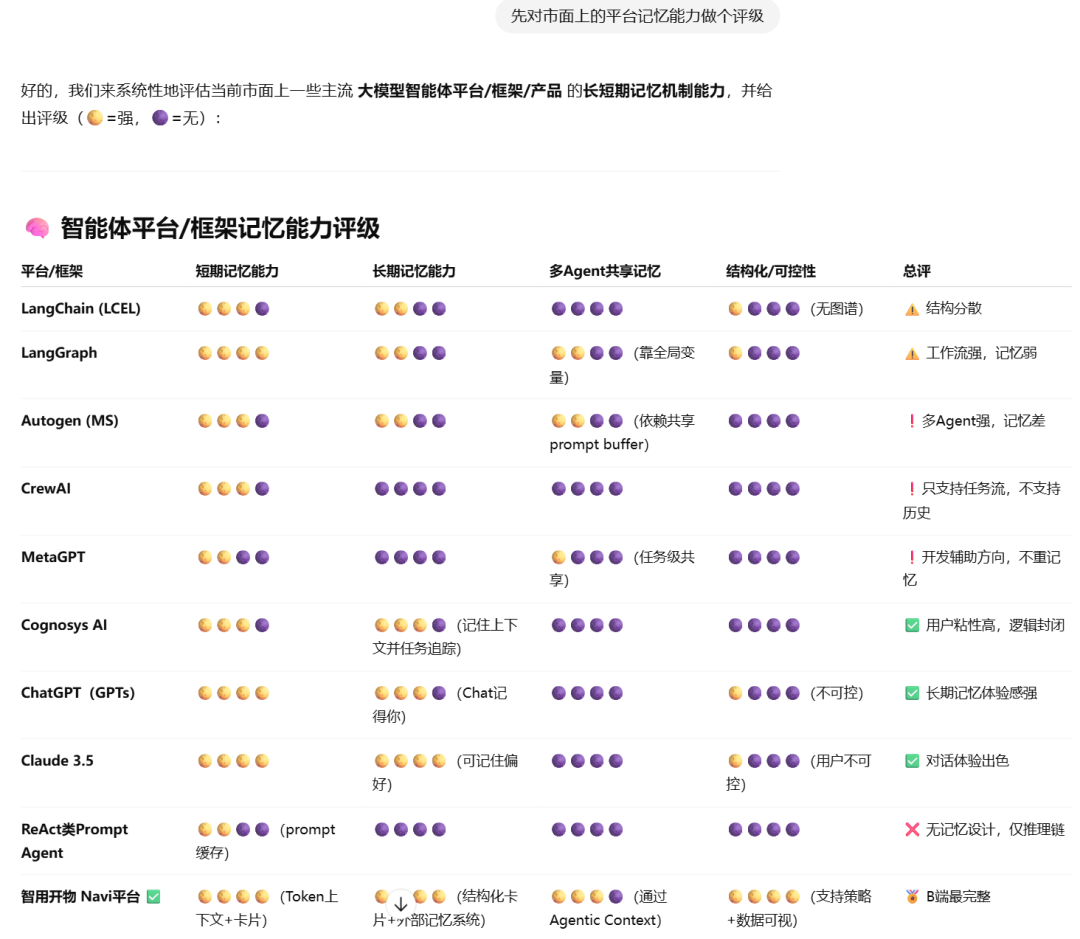The width and height of the screenshot is (1080, 939).
Task: Select the 智用开物 Navi平台 row name
Action: (x=81, y=897)
